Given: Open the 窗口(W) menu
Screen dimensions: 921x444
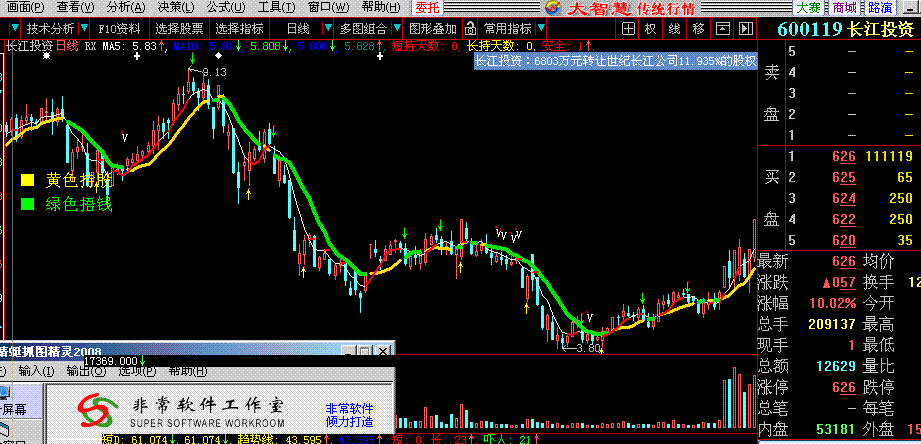Looking at the screenshot, I should click(327, 8).
